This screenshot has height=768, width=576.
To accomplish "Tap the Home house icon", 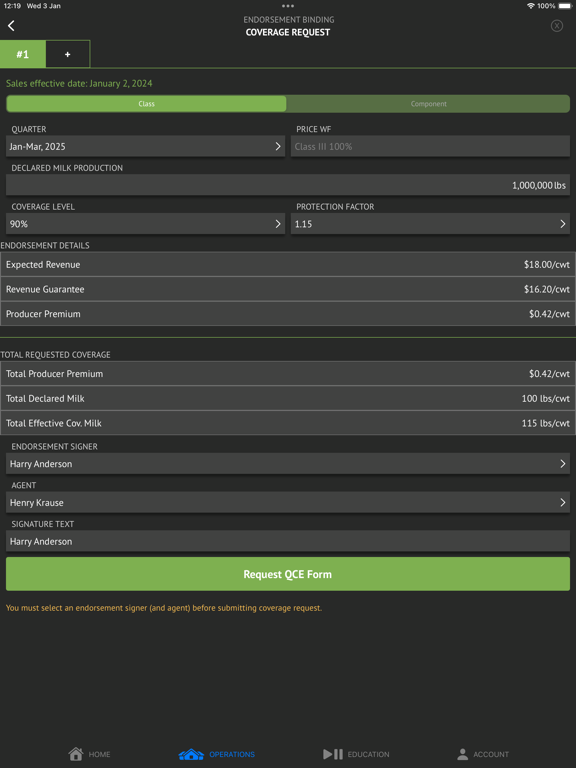I will 76,754.
